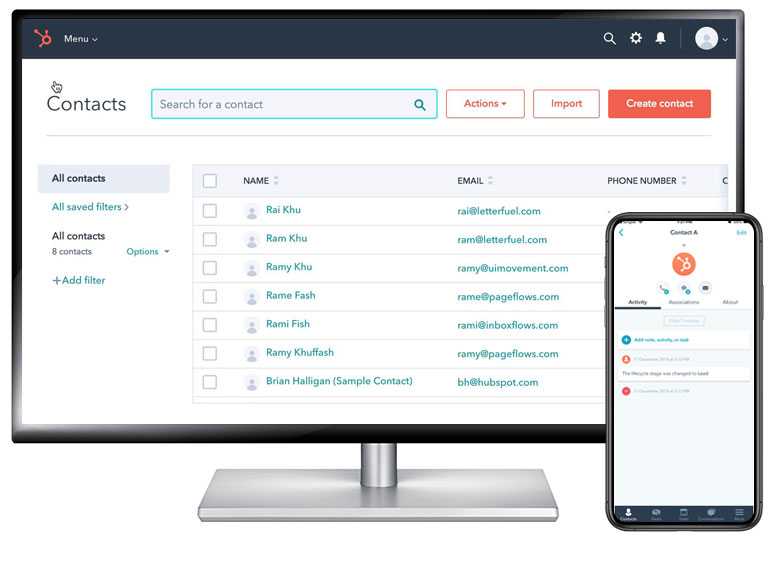Tap the phone call icon on mobile
The height and width of the screenshot is (561, 777).
(664, 288)
